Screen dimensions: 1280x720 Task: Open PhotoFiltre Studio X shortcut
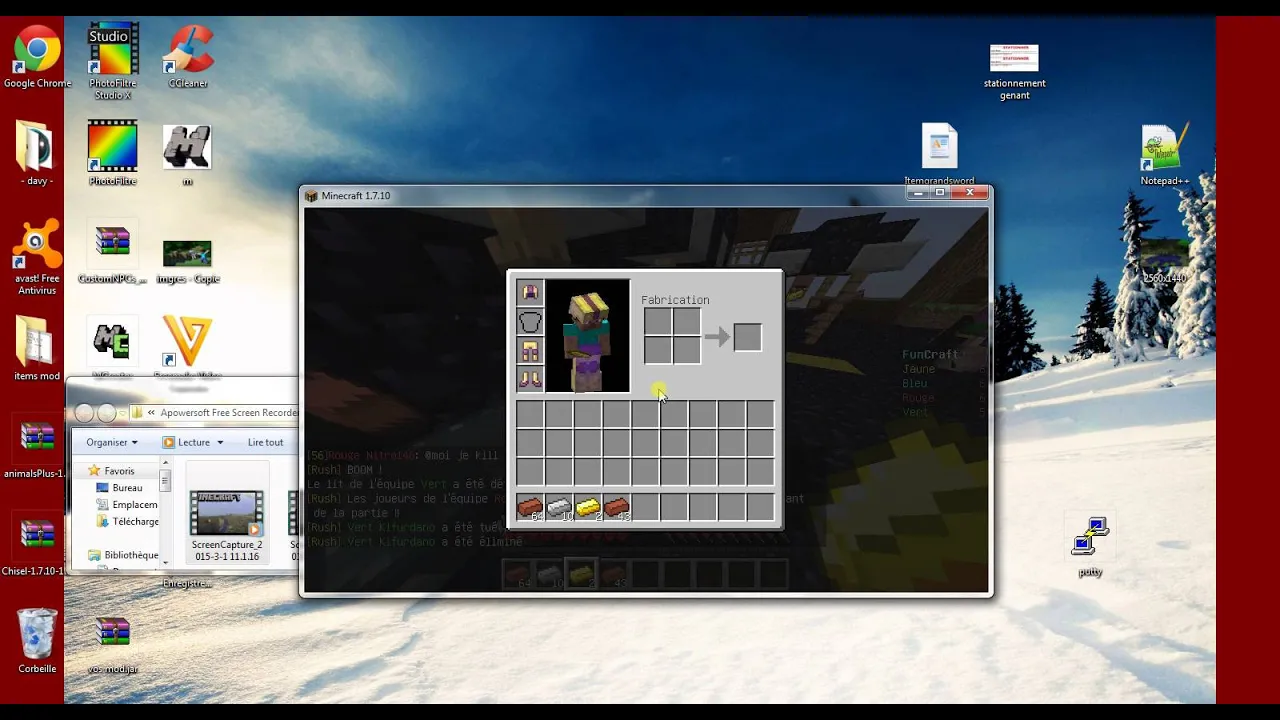(112, 62)
